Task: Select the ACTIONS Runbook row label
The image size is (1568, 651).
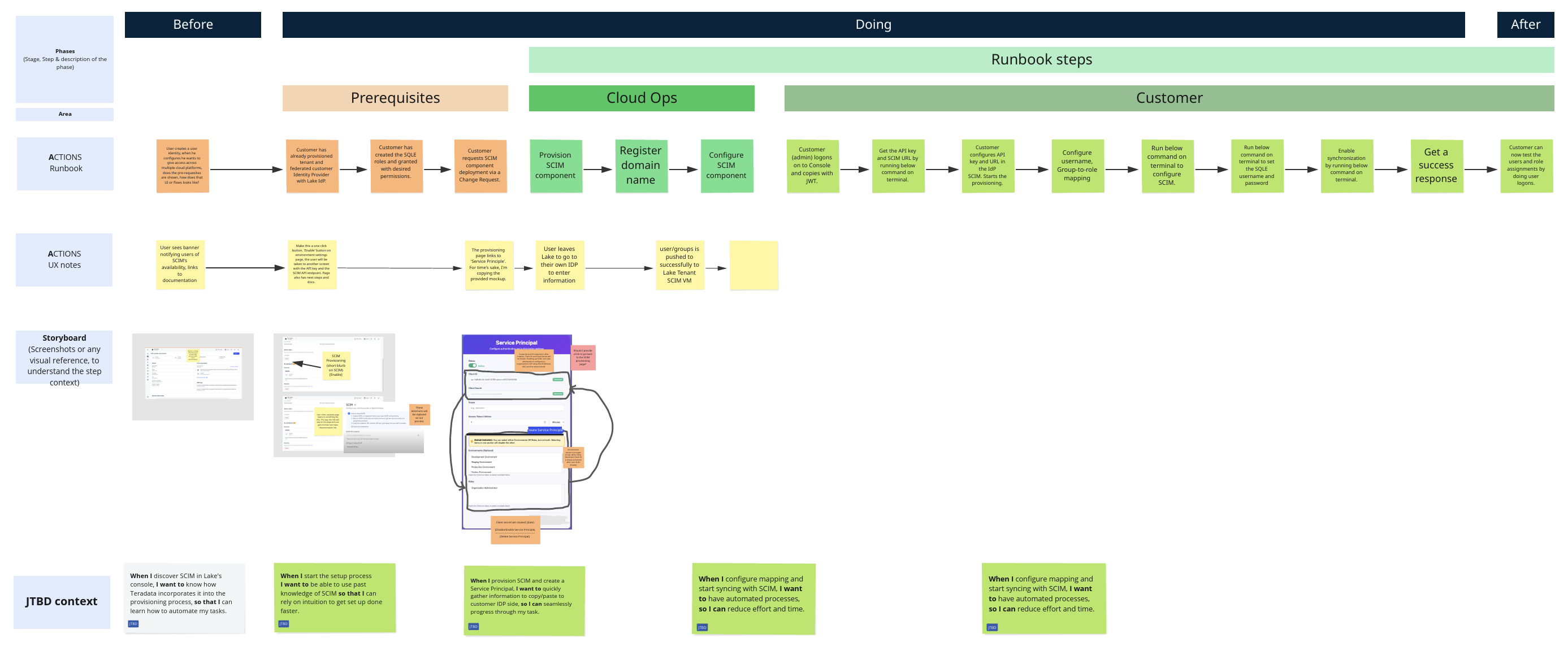Action: 65,163
